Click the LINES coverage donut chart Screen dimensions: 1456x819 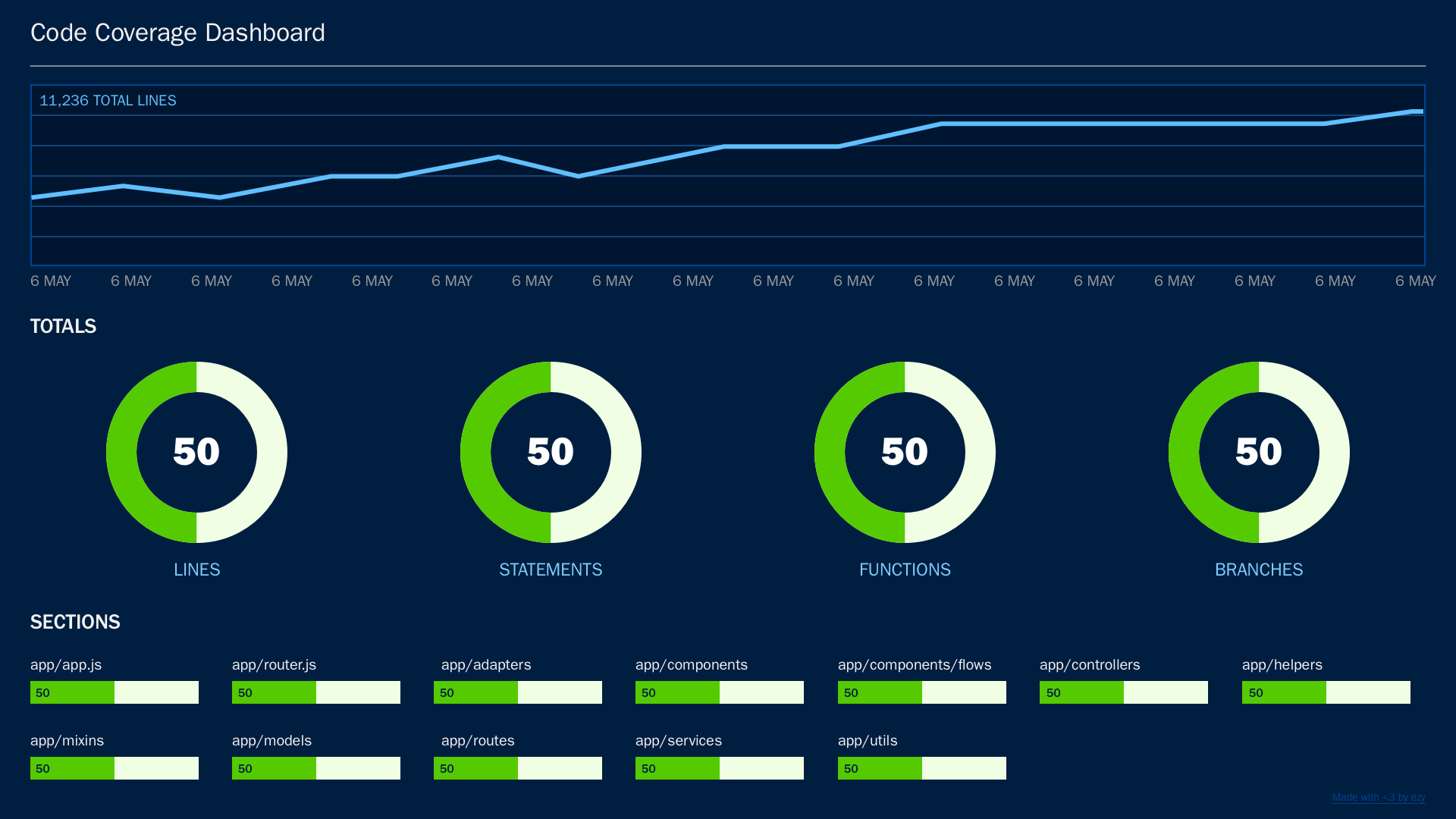(196, 452)
